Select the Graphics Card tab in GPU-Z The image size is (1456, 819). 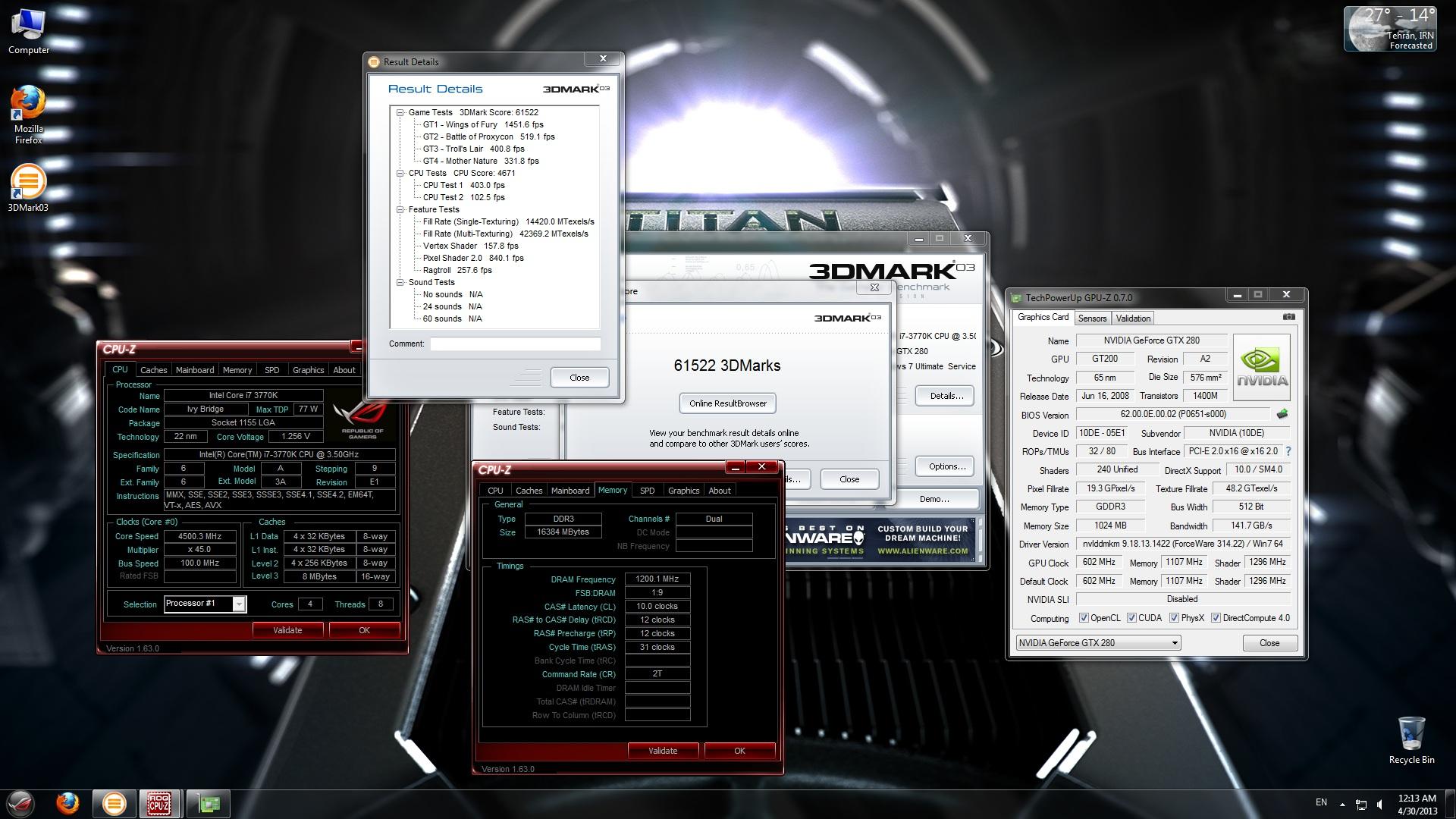[1043, 318]
